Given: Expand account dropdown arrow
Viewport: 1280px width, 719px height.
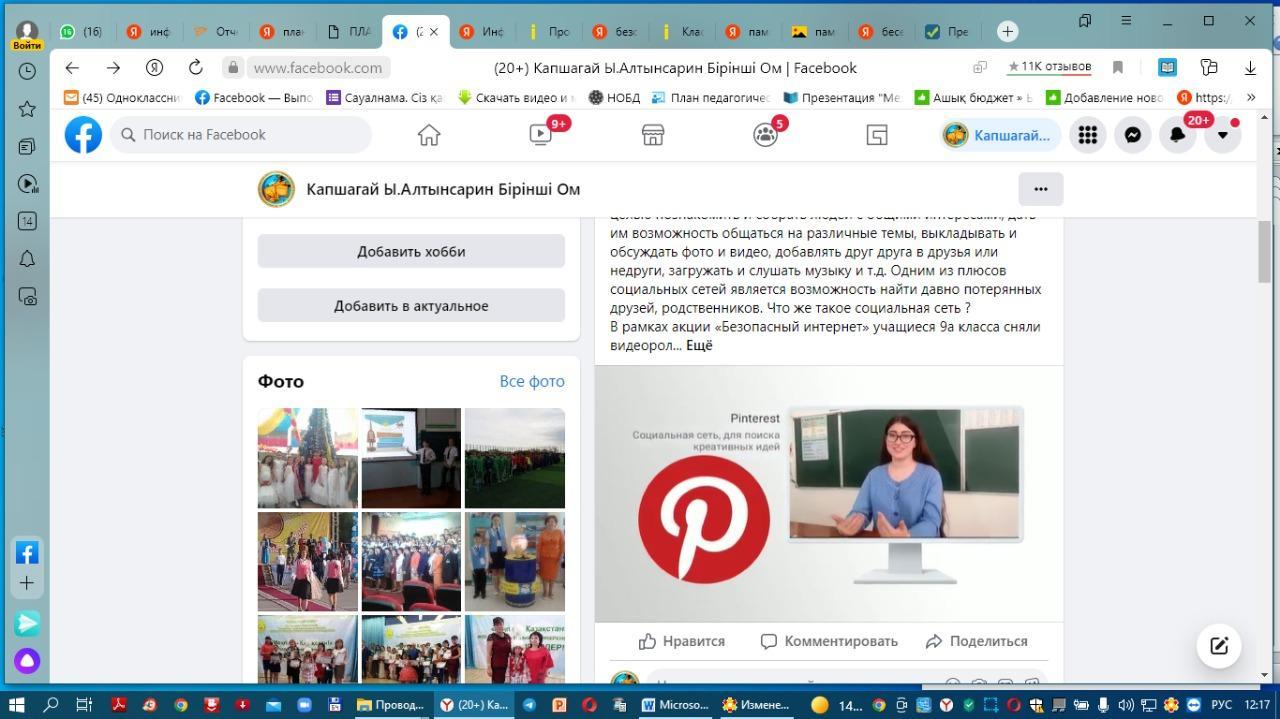Looking at the screenshot, I should click(1222, 135).
